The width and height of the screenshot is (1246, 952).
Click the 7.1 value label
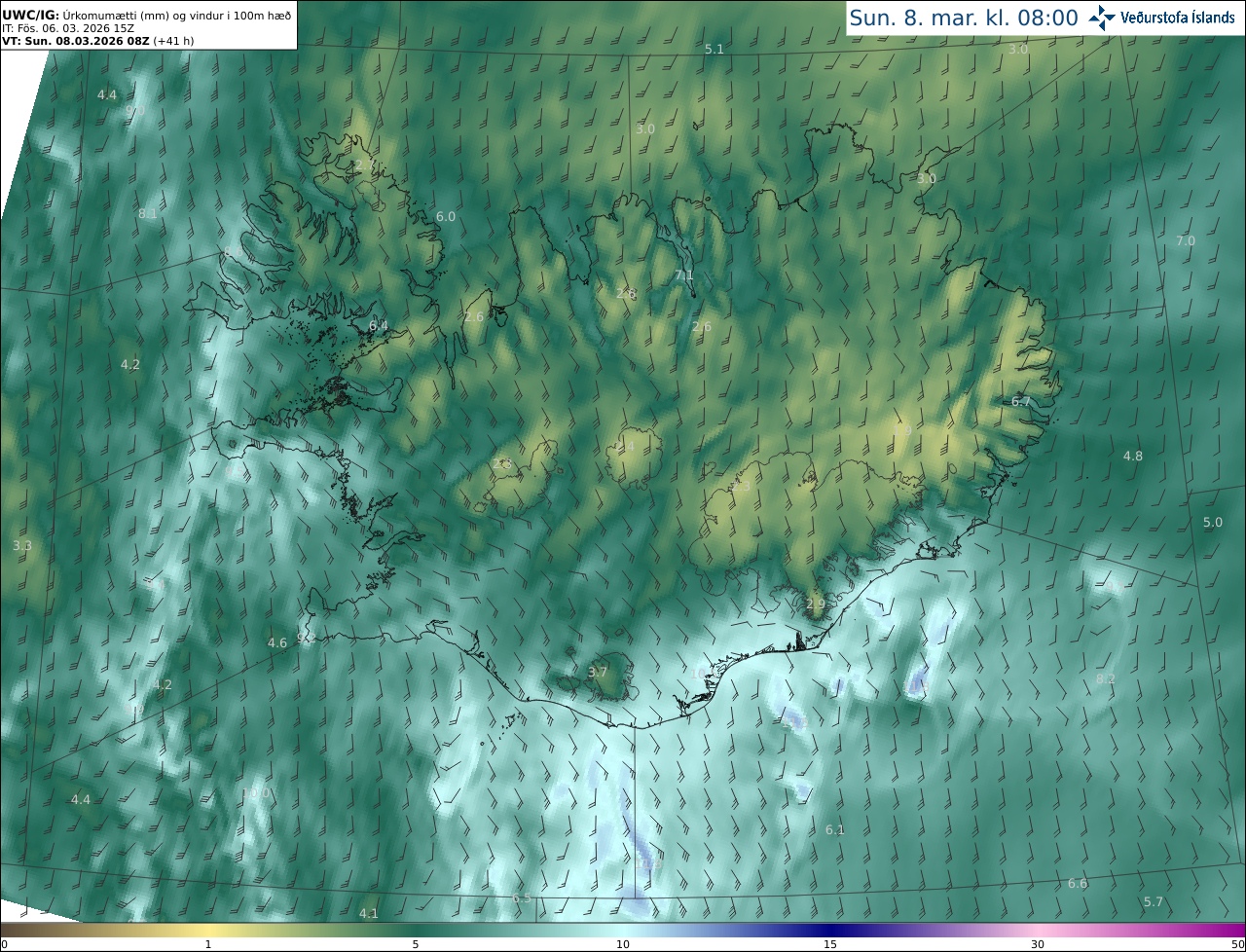[684, 275]
